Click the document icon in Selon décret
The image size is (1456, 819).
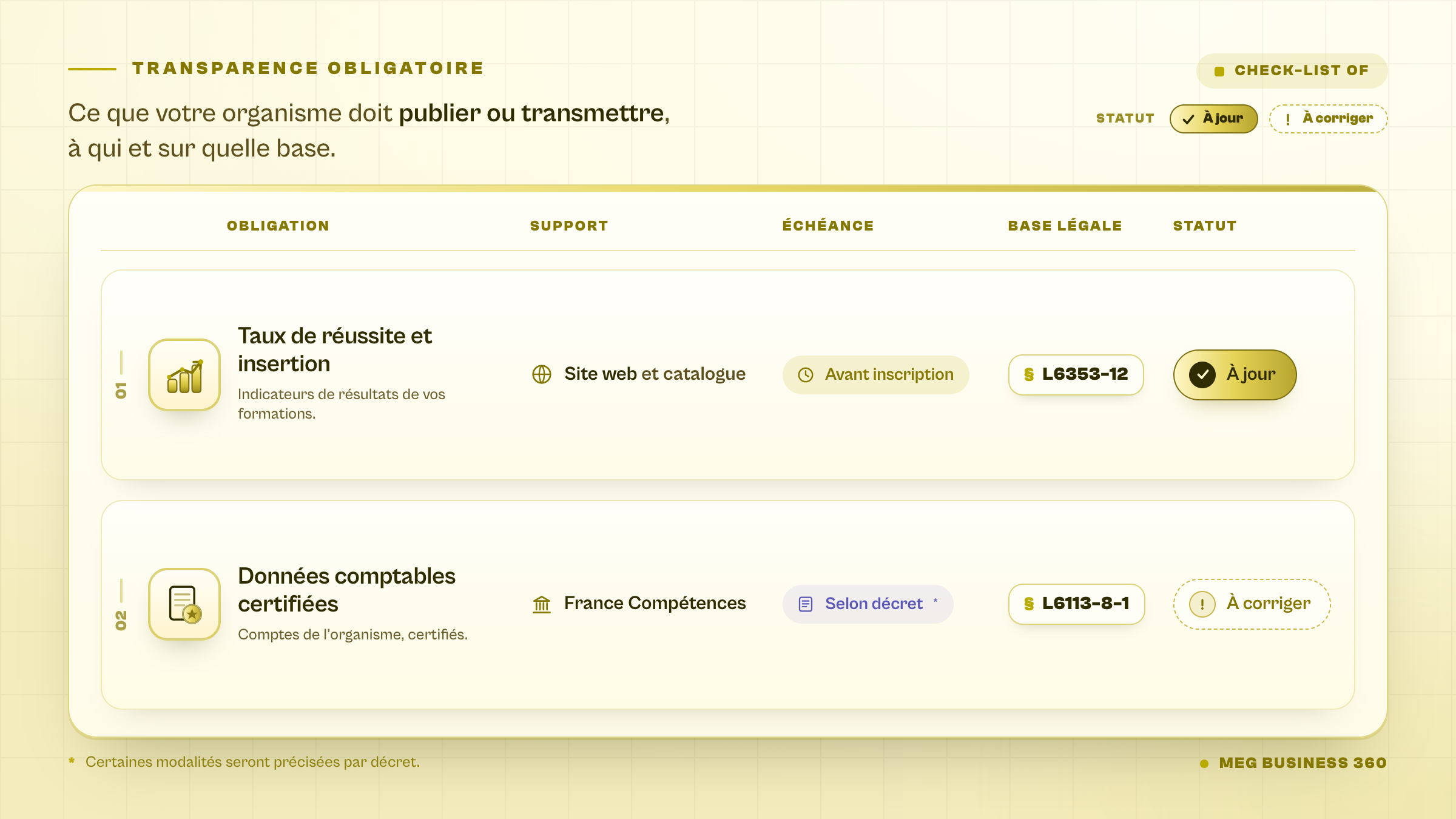(x=806, y=604)
